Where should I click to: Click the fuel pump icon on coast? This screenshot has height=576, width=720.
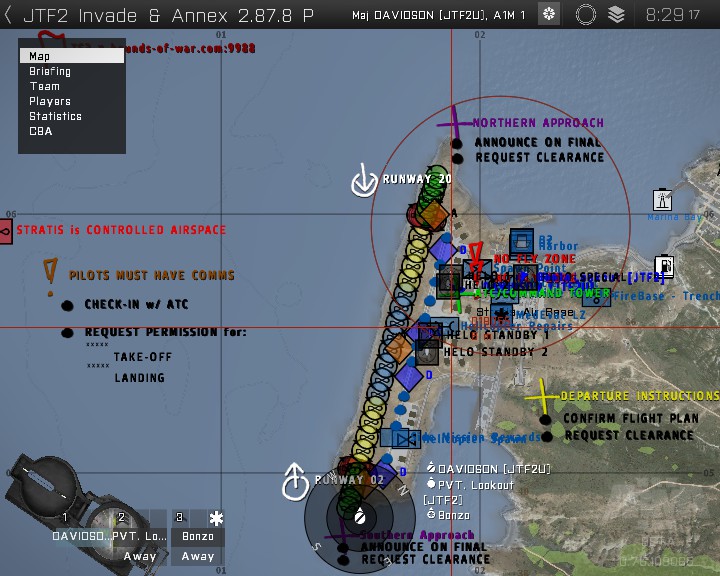pyautogui.click(x=664, y=266)
